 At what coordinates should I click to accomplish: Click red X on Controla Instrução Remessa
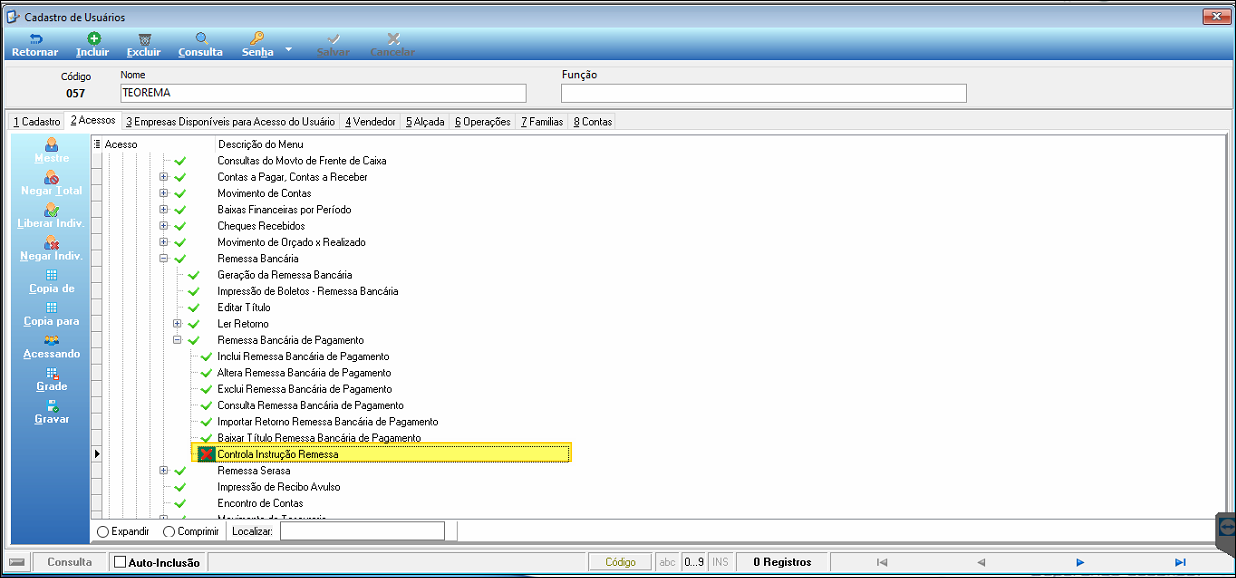pos(206,454)
